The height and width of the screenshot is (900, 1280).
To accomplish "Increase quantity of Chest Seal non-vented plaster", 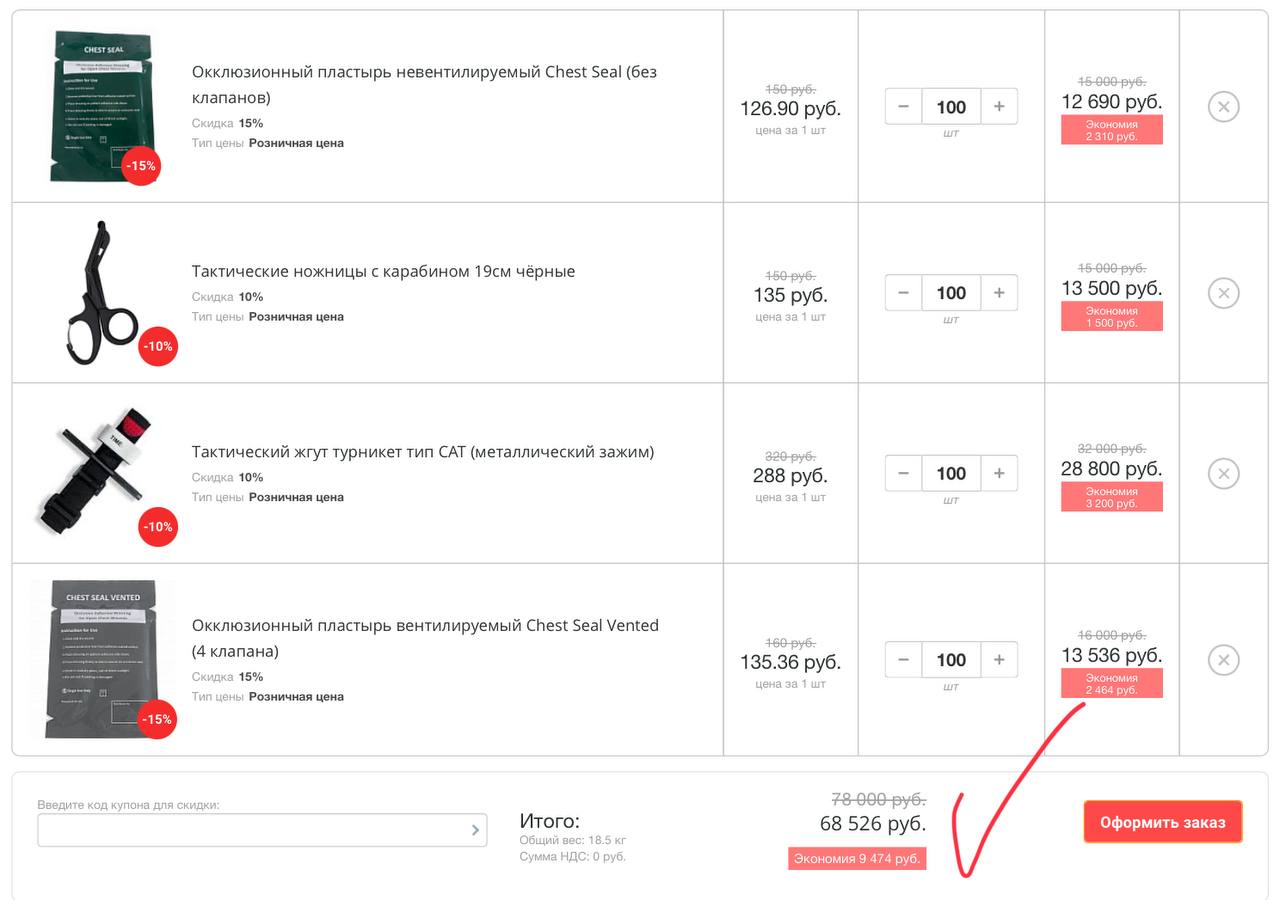I will [999, 107].
